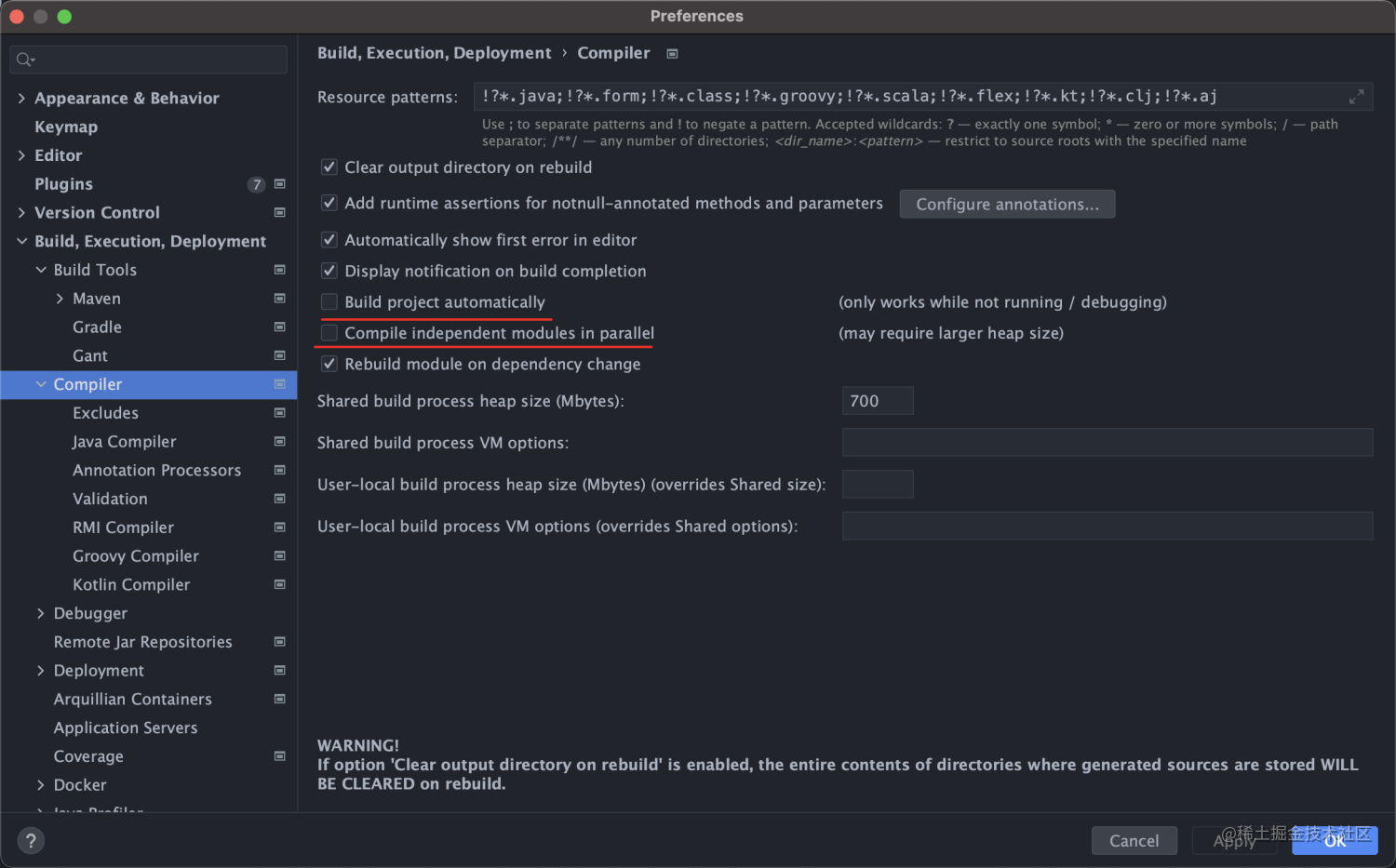This screenshot has height=868, width=1396.
Task: Enable Build project automatically checkbox
Action: pyautogui.click(x=329, y=302)
